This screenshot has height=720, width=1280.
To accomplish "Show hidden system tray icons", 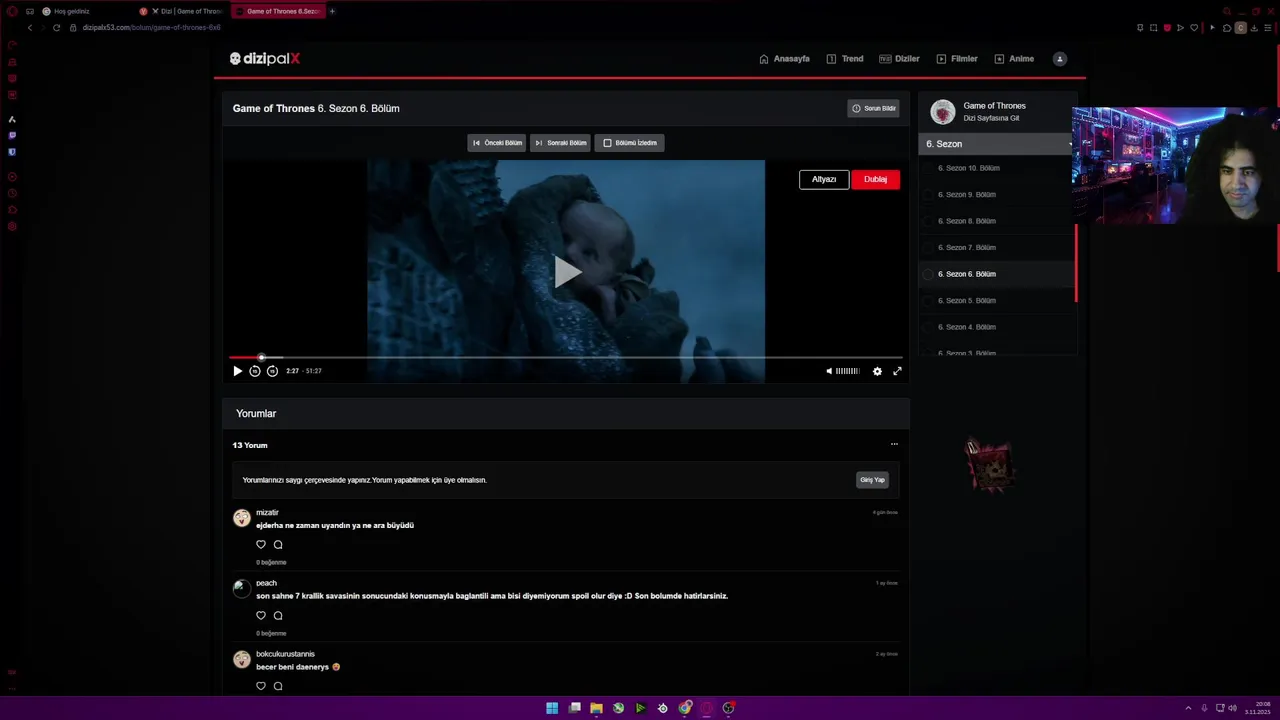I will click(1188, 708).
